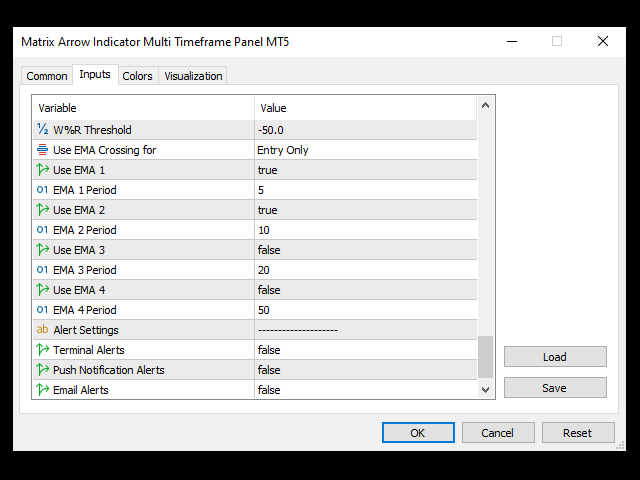Click the scrollbar up arrow
The height and width of the screenshot is (480, 640).
(x=485, y=105)
